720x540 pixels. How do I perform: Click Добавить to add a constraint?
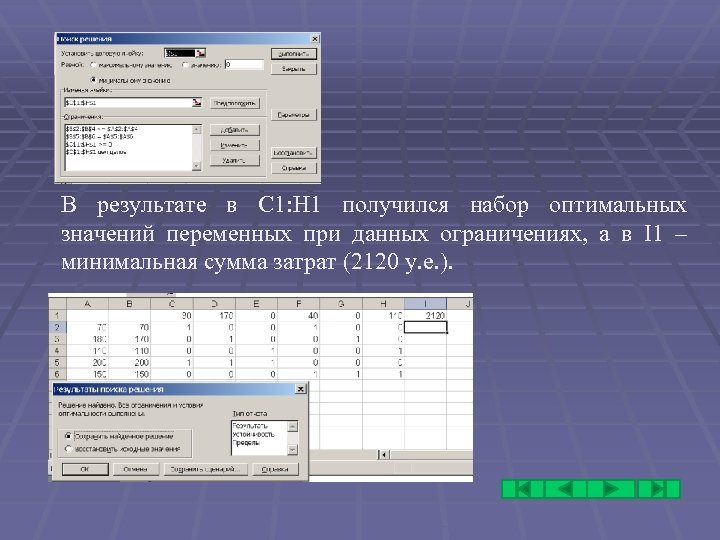click(235, 130)
